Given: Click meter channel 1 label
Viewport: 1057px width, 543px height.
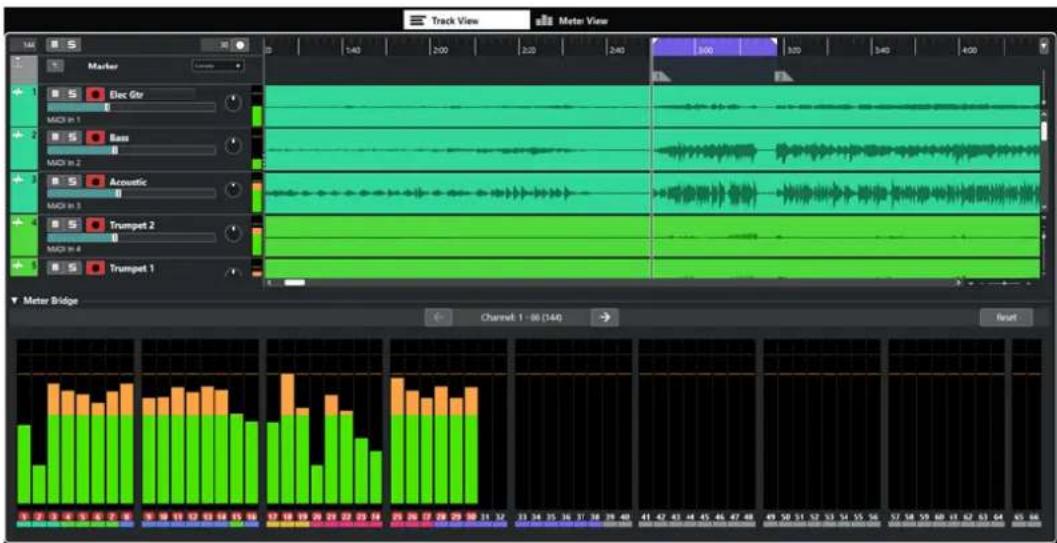Looking at the screenshot, I should pyautogui.click(x=24, y=516).
